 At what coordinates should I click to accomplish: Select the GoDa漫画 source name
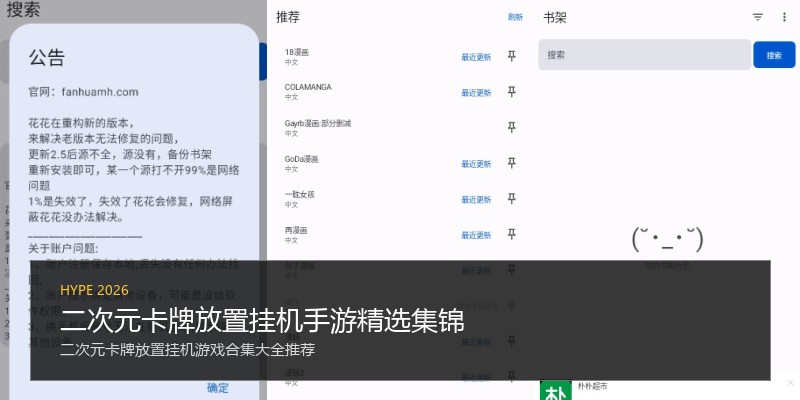pyautogui.click(x=302, y=159)
